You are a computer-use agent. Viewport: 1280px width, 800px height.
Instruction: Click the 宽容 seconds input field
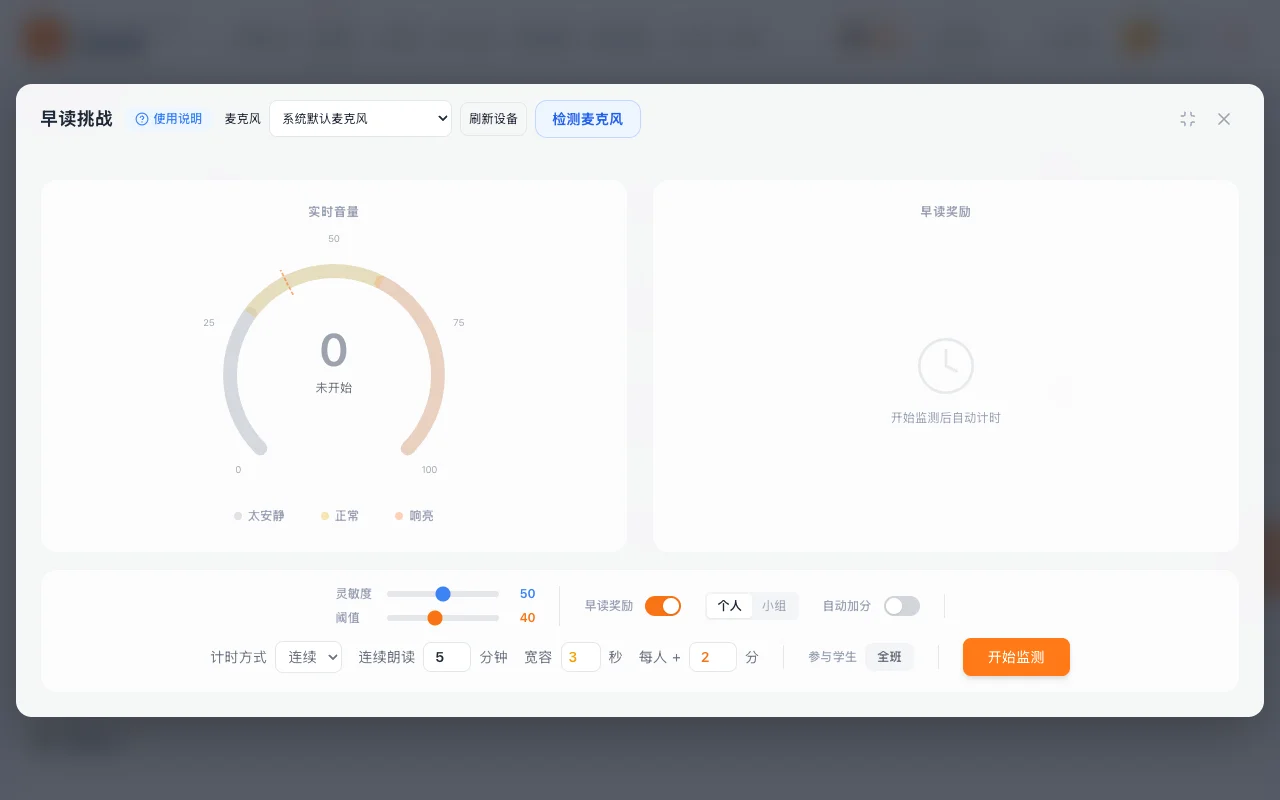581,657
